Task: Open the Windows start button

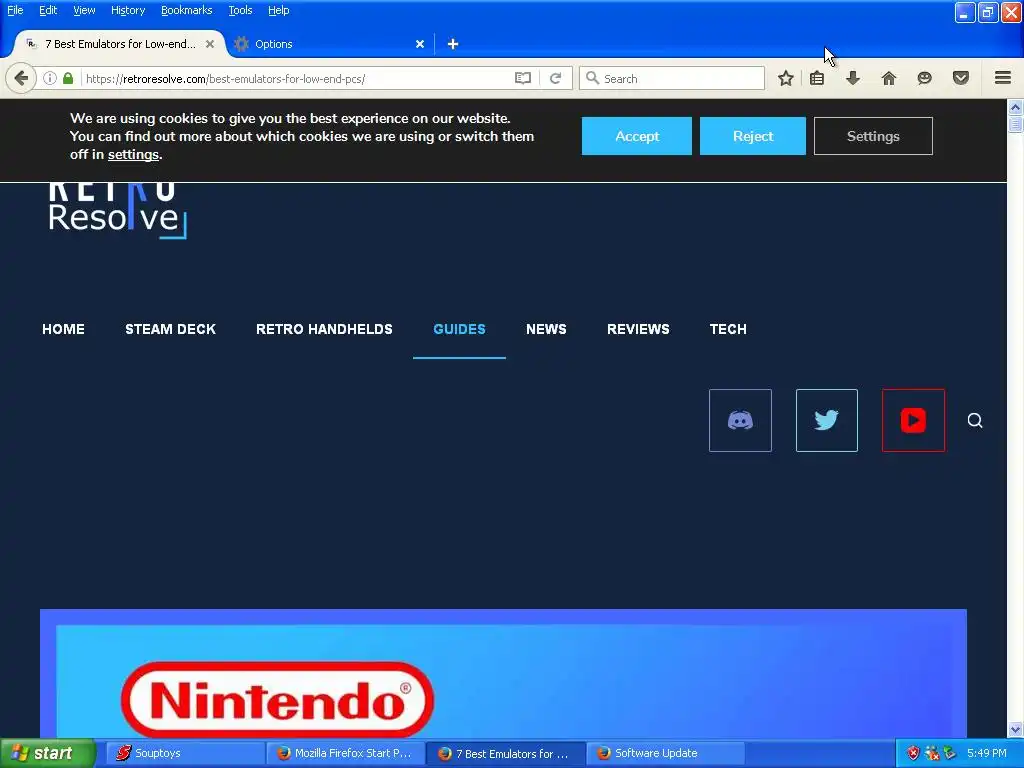Action: (48, 754)
